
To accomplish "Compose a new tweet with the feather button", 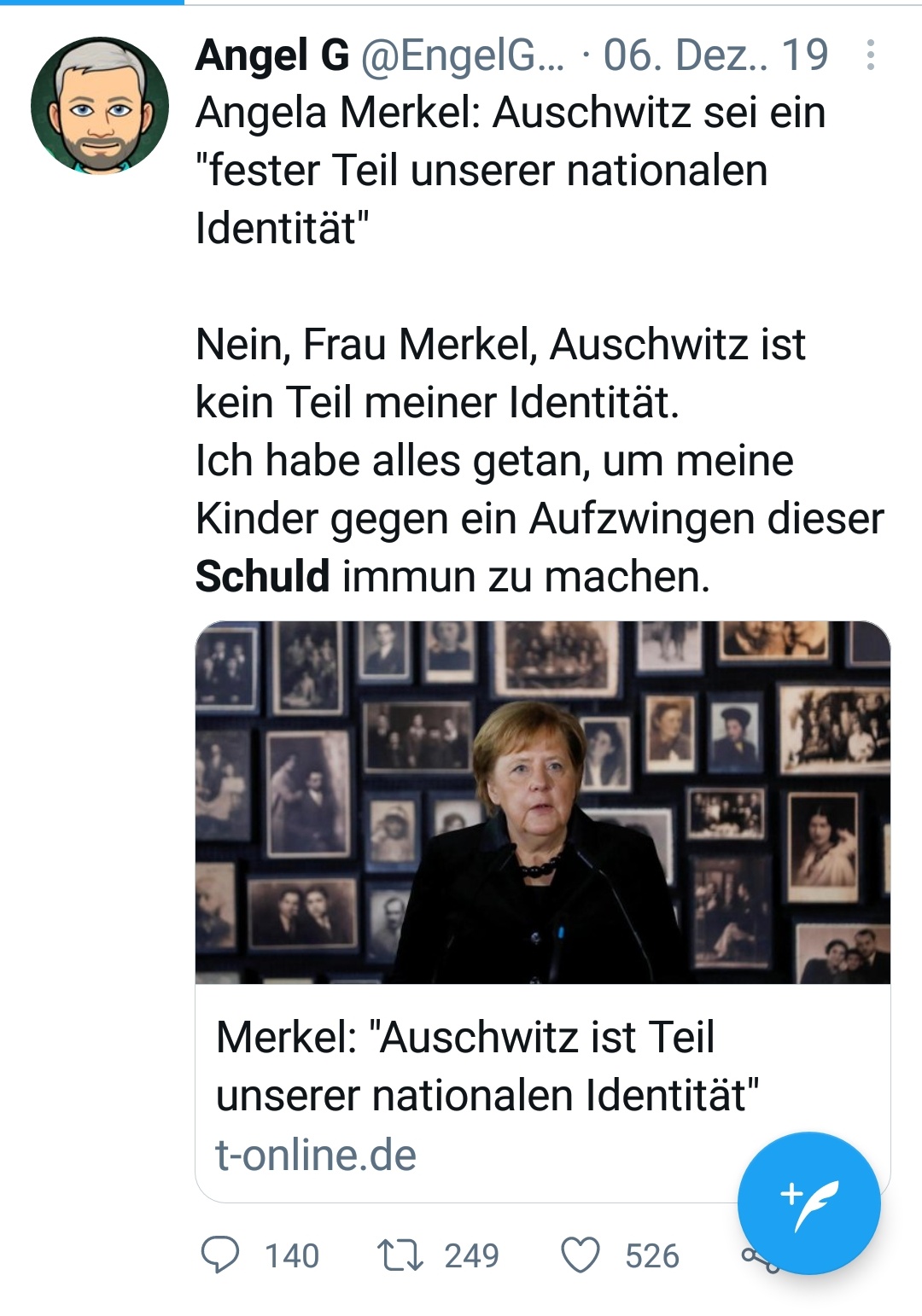I will 808,1202.
